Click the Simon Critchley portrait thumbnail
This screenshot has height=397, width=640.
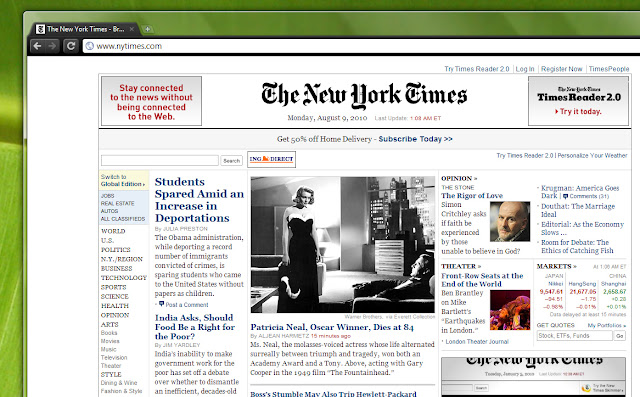[510, 222]
